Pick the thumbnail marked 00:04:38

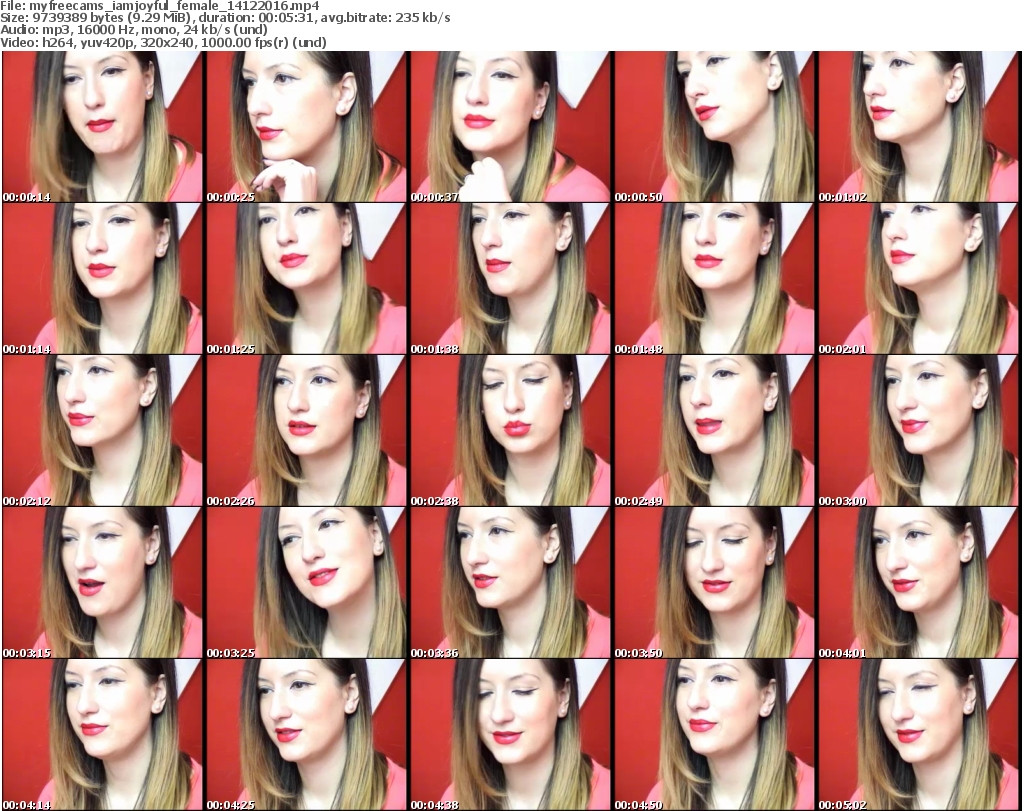[510, 734]
